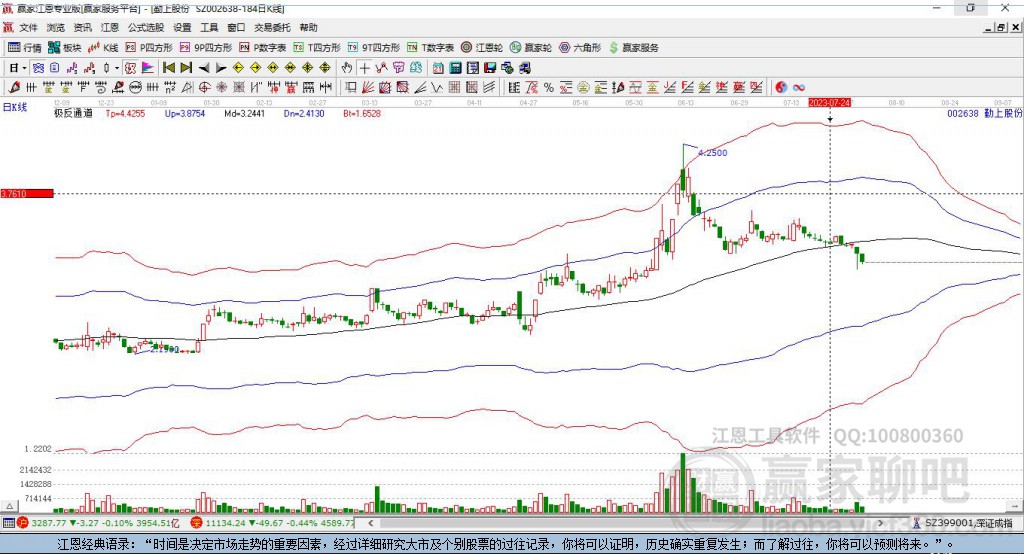1024x554 pixels.
Task: Open the T数字表 time number table
Action: 430,48
